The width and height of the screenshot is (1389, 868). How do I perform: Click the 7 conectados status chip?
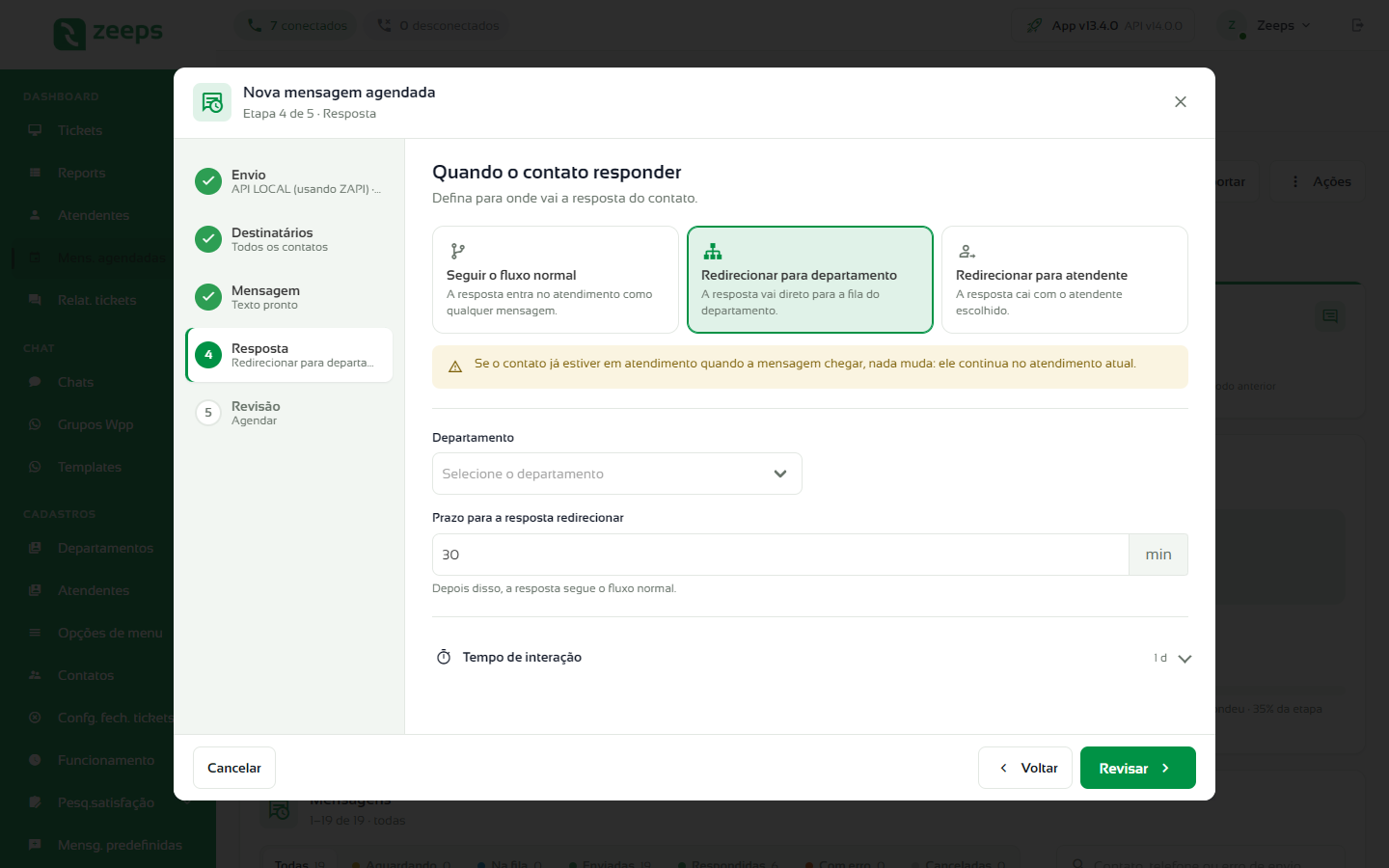point(297,26)
